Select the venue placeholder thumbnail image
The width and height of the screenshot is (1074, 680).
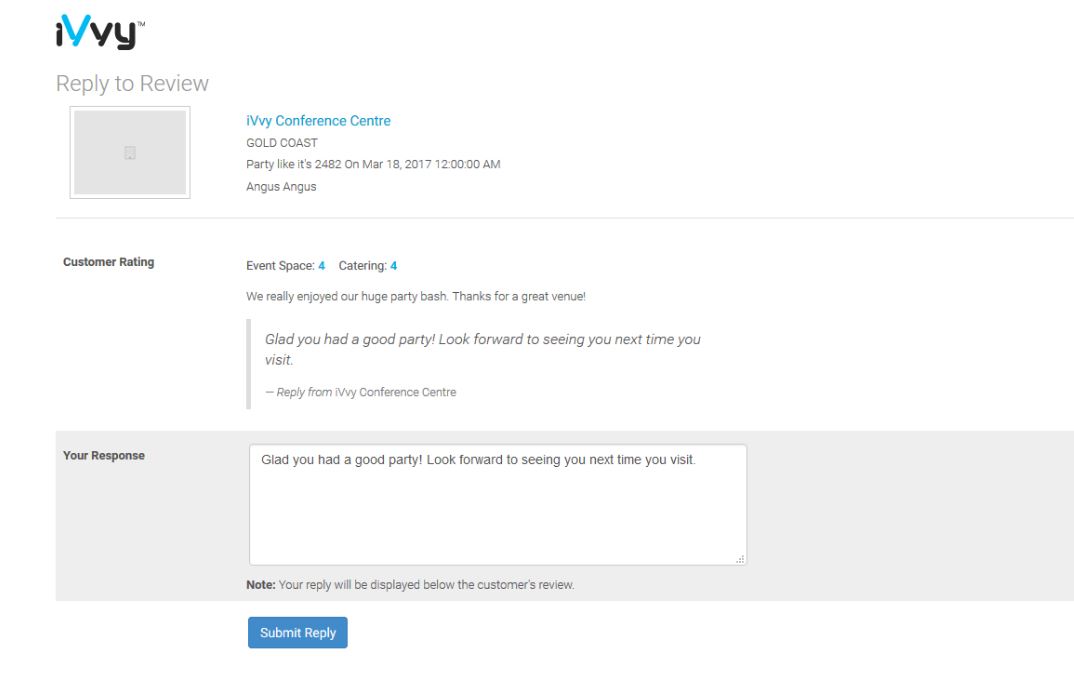pos(130,152)
